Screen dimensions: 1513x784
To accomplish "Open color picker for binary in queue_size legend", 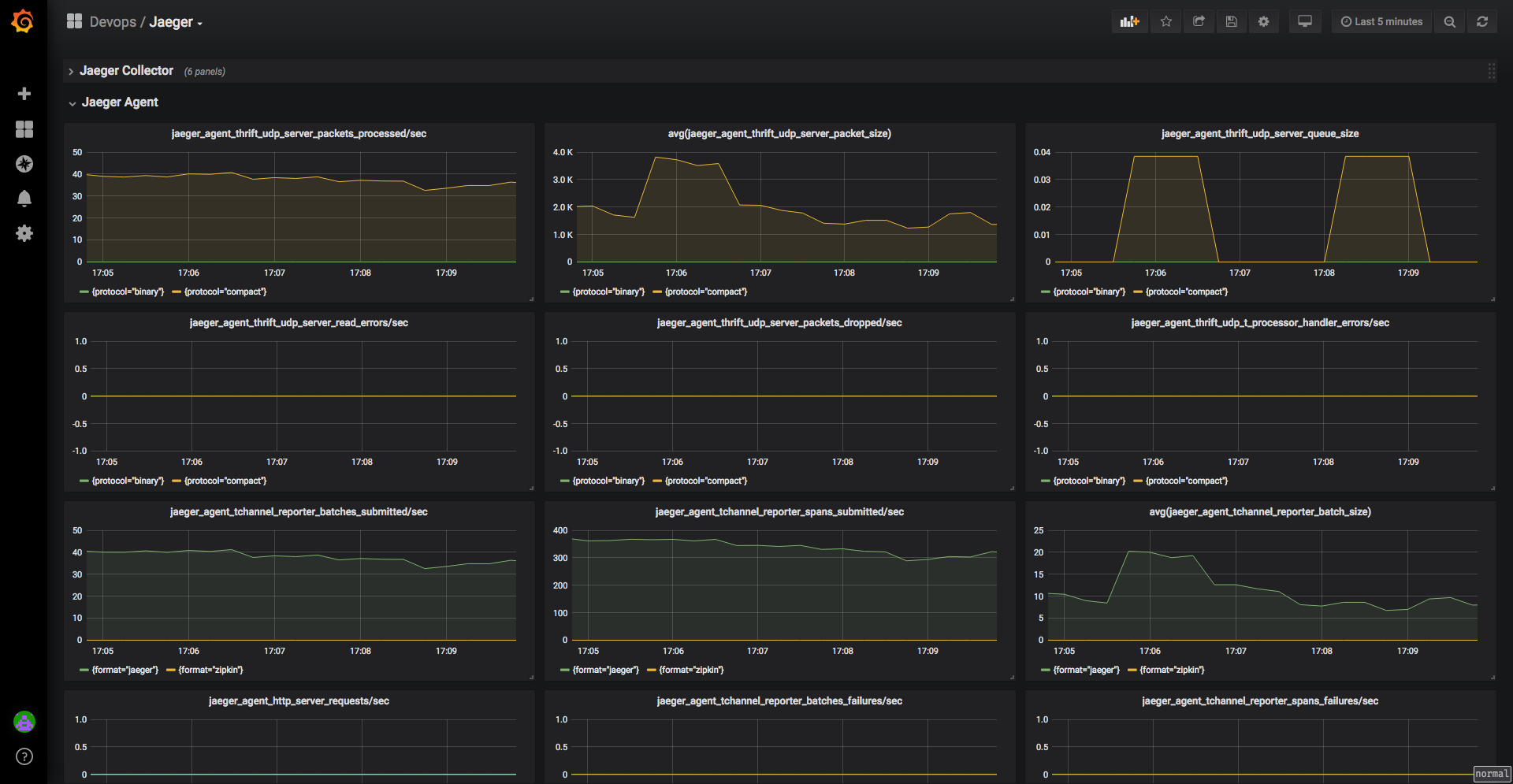I will point(1045,292).
